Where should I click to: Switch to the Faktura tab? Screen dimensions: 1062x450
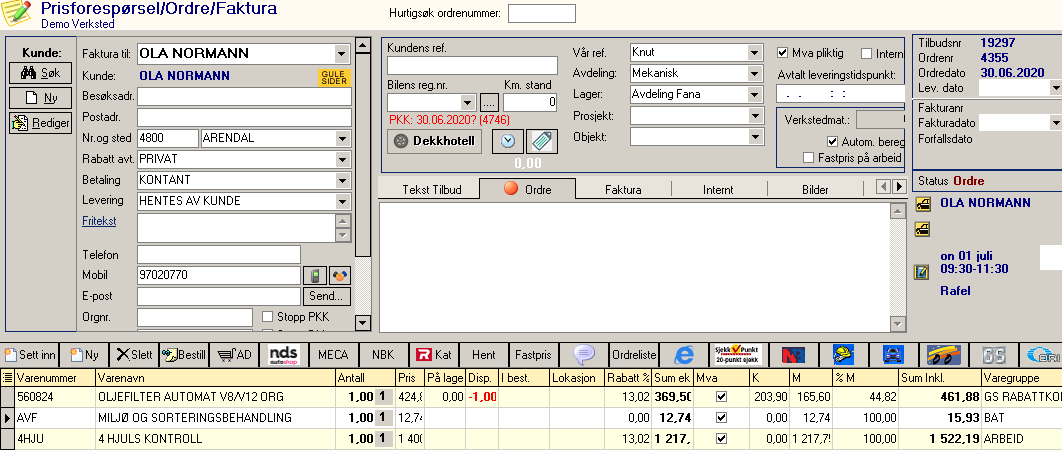click(x=623, y=190)
